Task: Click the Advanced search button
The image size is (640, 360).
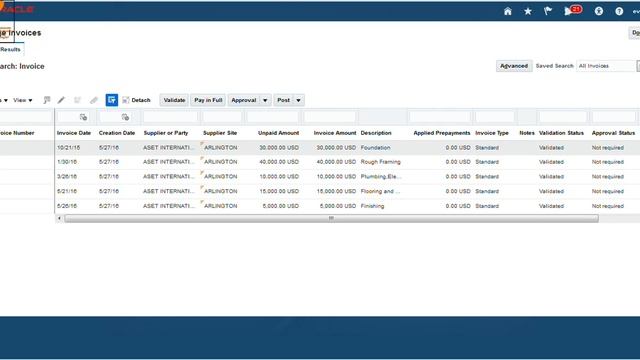Action: coord(514,66)
